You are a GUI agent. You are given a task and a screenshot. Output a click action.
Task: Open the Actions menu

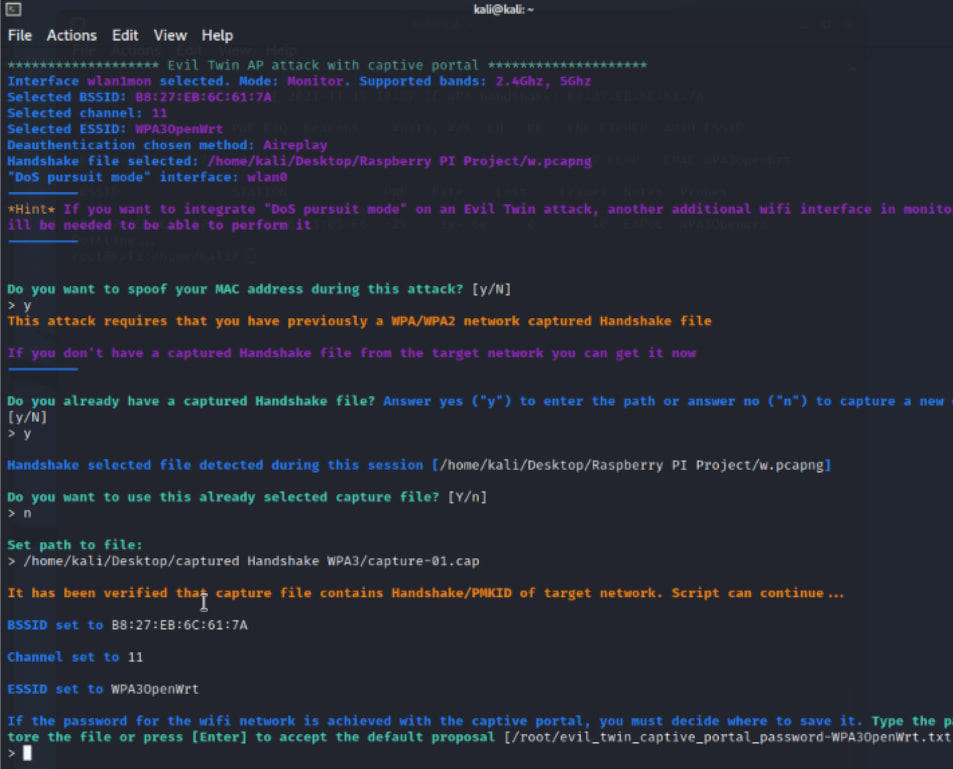click(72, 35)
